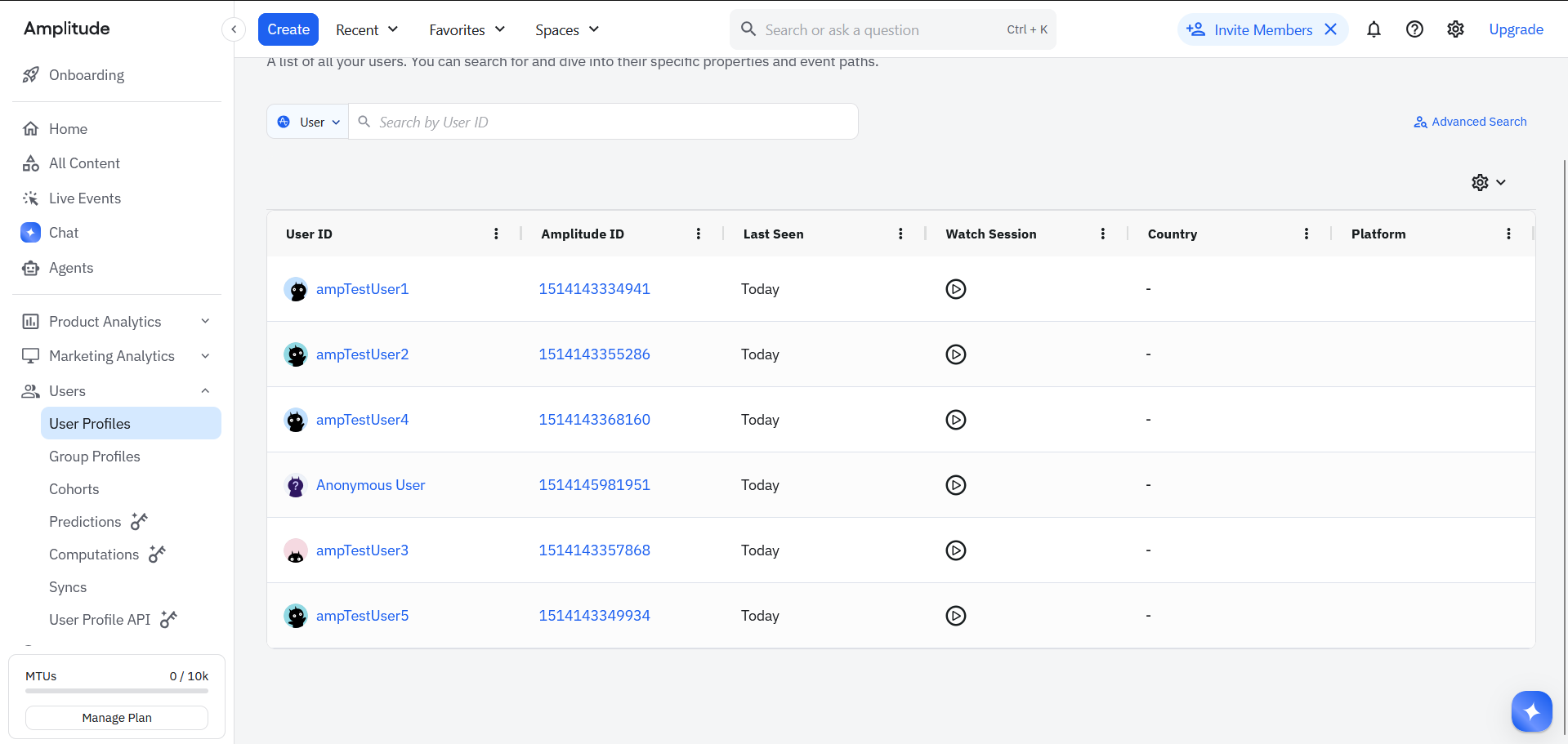The width and height of the screenshot is (1568, 744).
Task: Expand the Spaces dropdown
Action: pos(567,29)
